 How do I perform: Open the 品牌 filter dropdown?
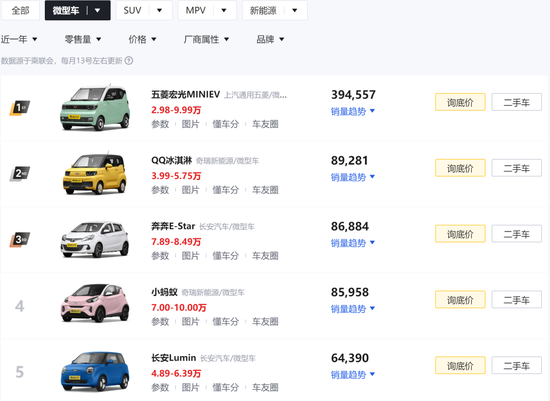tap(270, 39)
